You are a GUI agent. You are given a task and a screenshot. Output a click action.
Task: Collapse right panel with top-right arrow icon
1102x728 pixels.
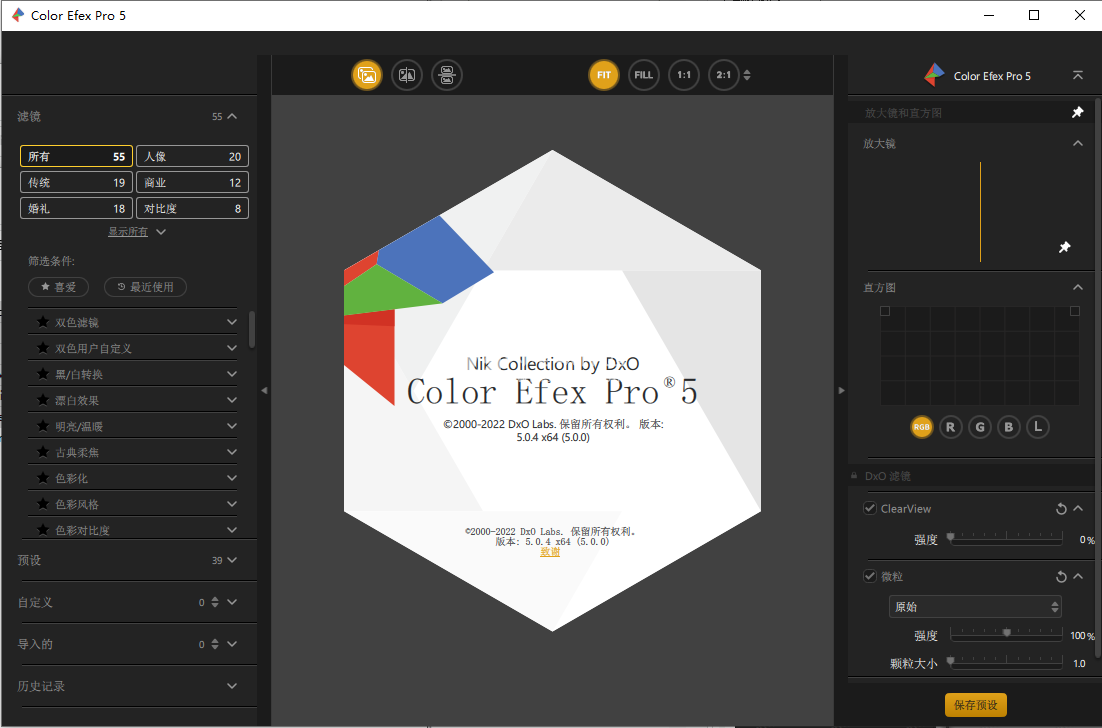click(x=1077, y=75)
